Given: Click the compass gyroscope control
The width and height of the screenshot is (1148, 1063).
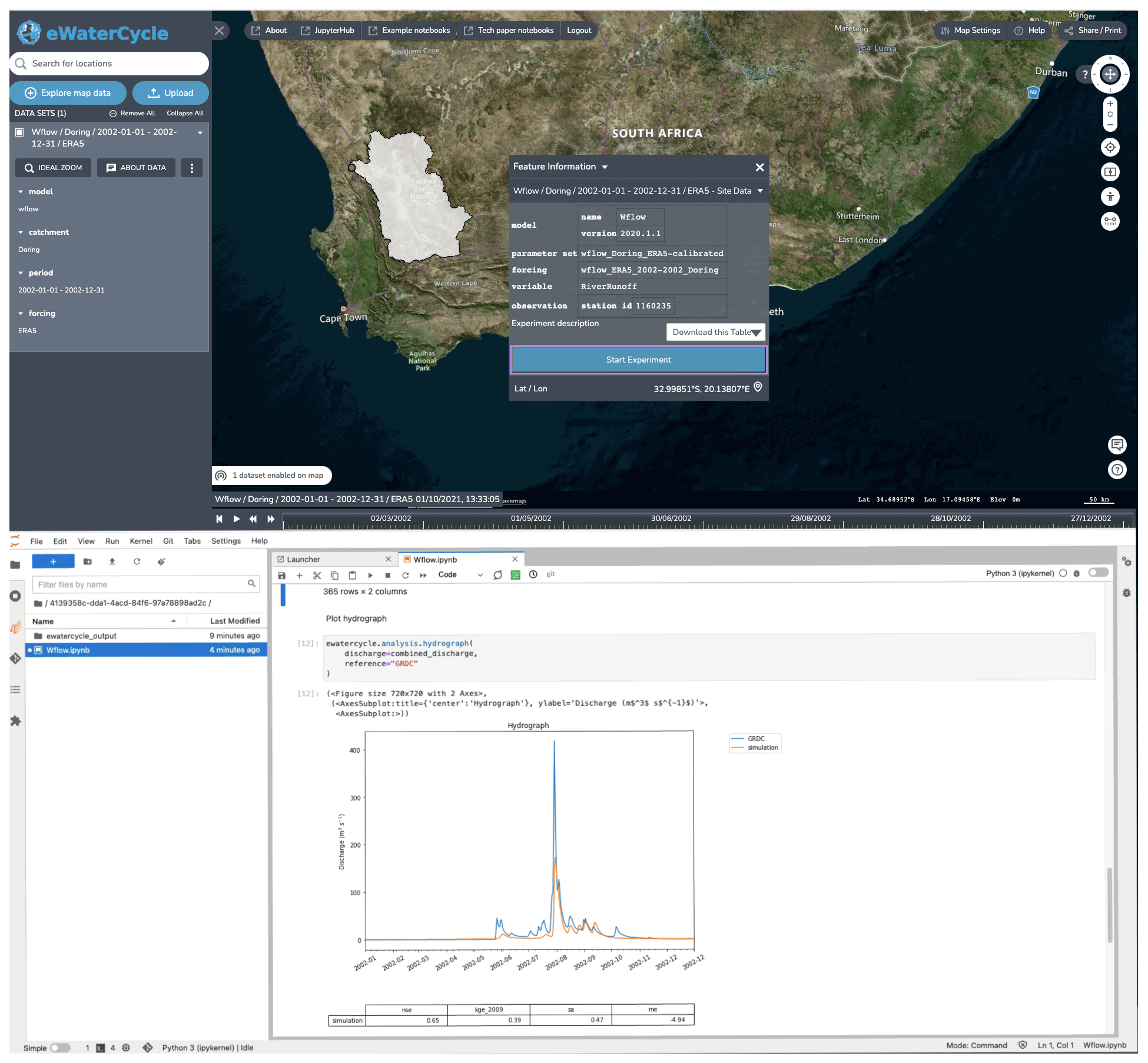Looking at the screenshot, I should click(x=1110, y=74).
